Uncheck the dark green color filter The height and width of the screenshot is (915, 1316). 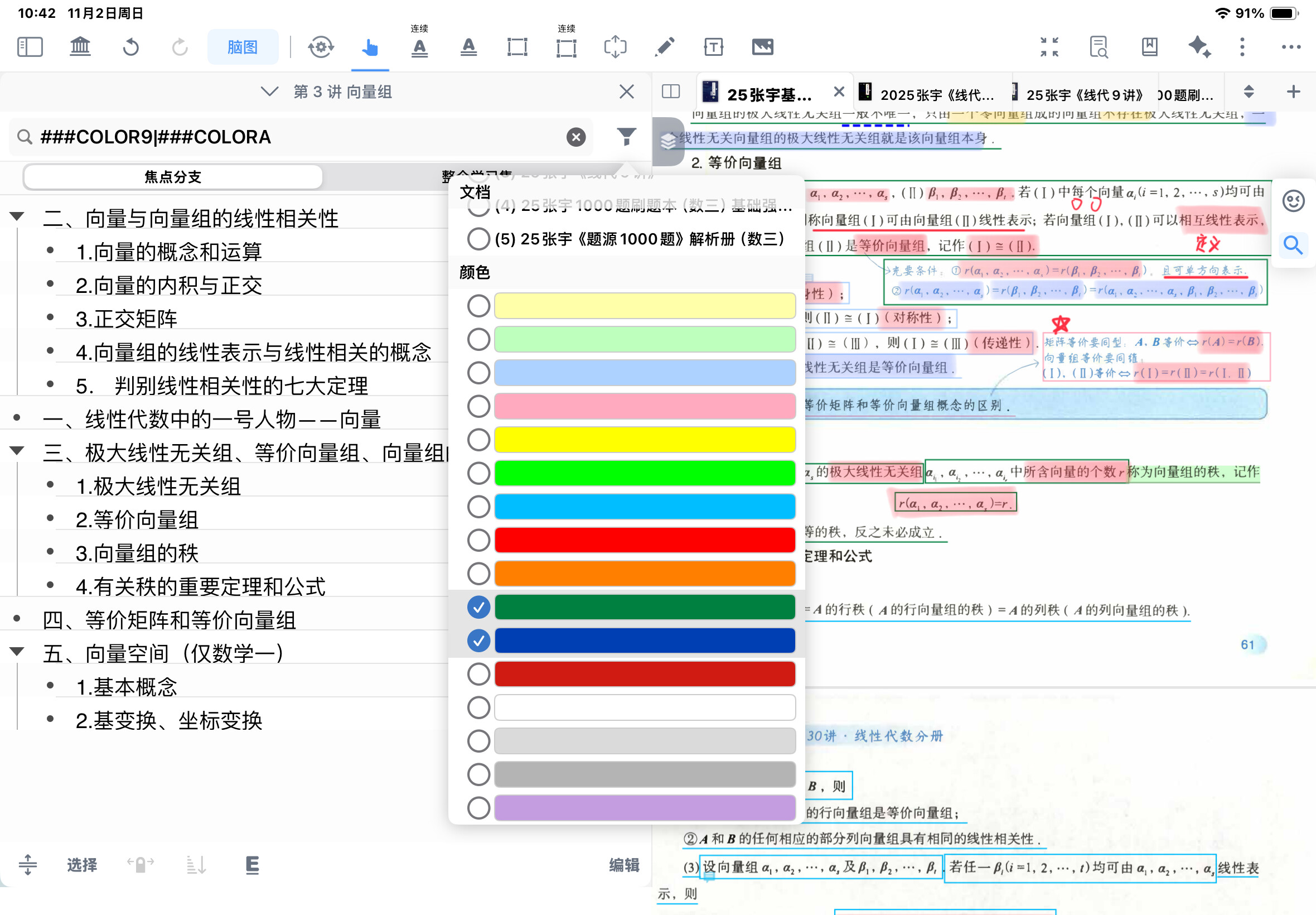478,607
